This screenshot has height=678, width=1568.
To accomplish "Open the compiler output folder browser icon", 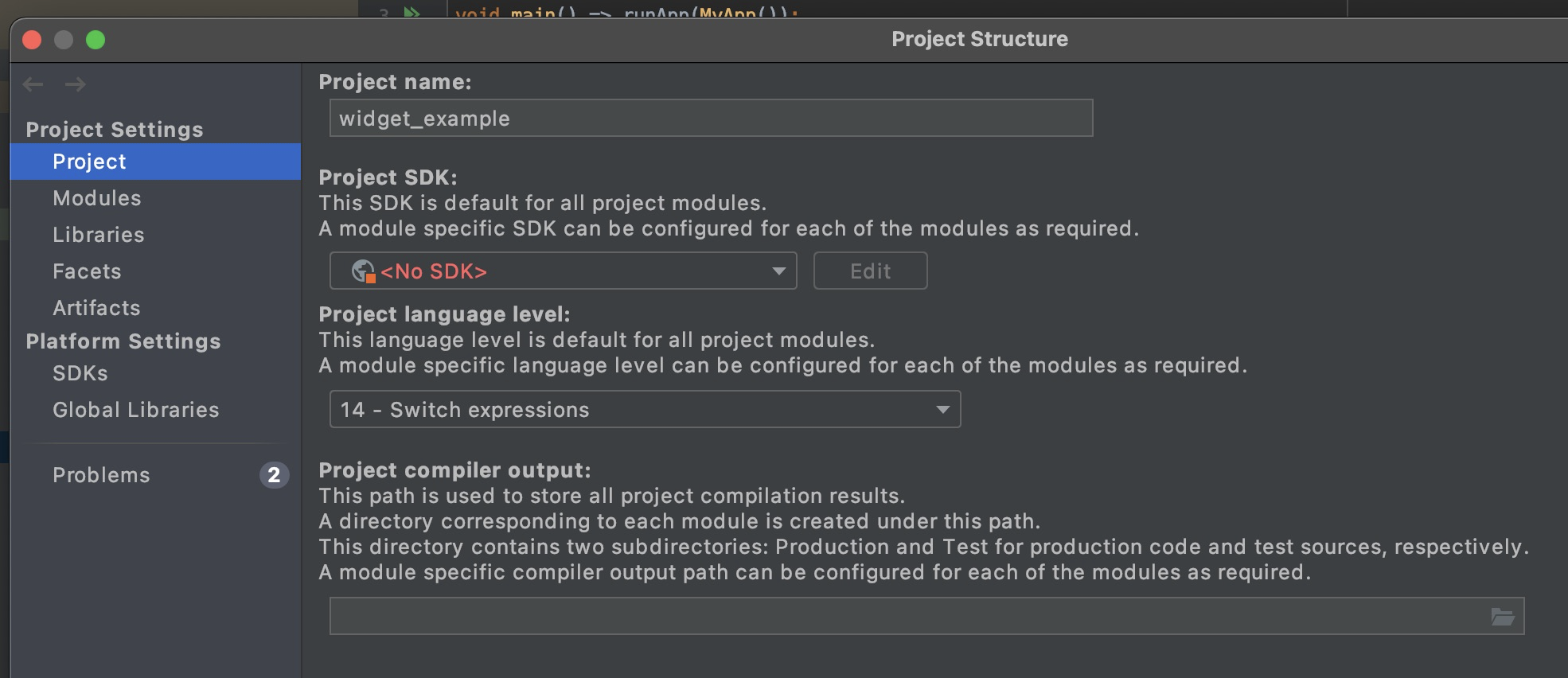I will point(1502,616).
